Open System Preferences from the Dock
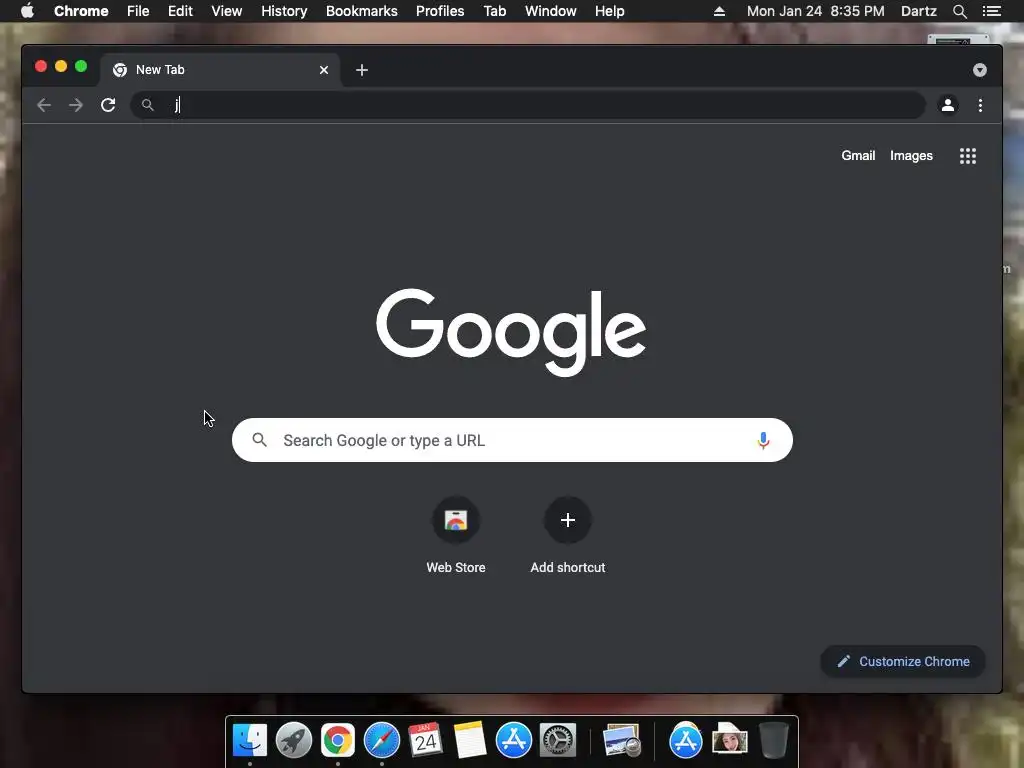The width and height of the screenshot is (1024, 768). pos(557,741)
